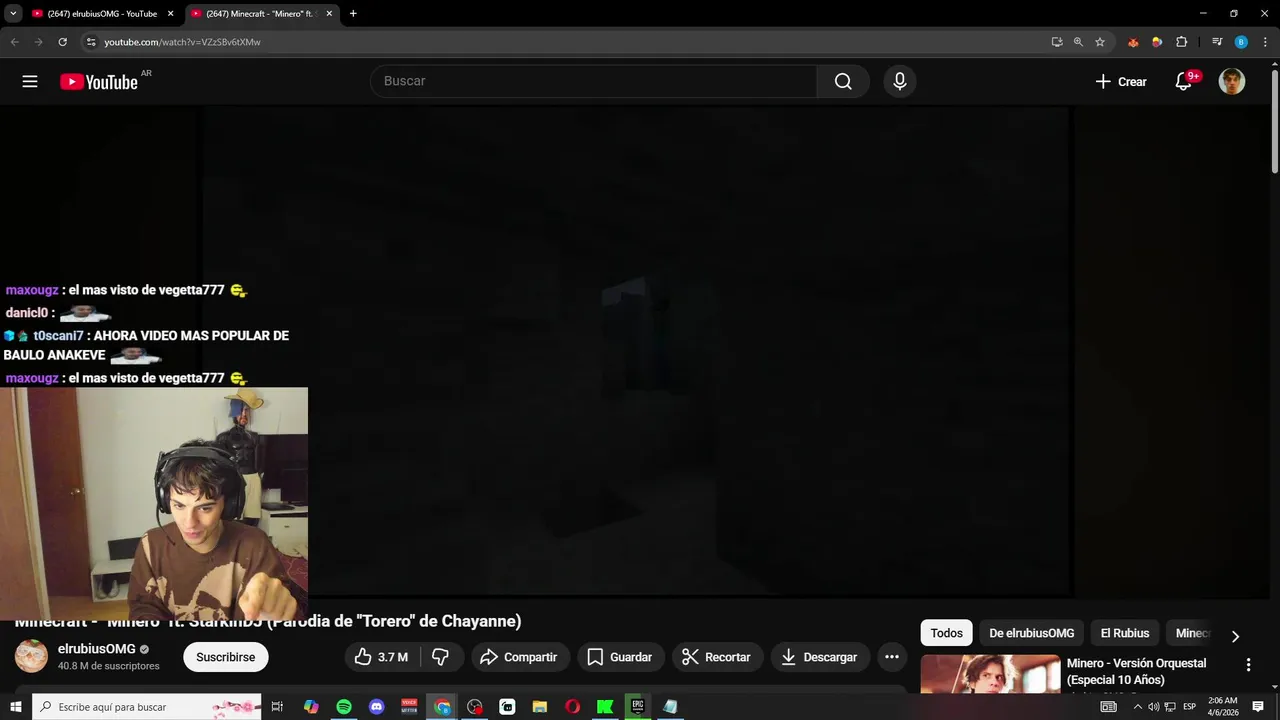View site information icon in the address bar
The width and height of the screenshot is (1280, 720).
click(x=91, y=42)
